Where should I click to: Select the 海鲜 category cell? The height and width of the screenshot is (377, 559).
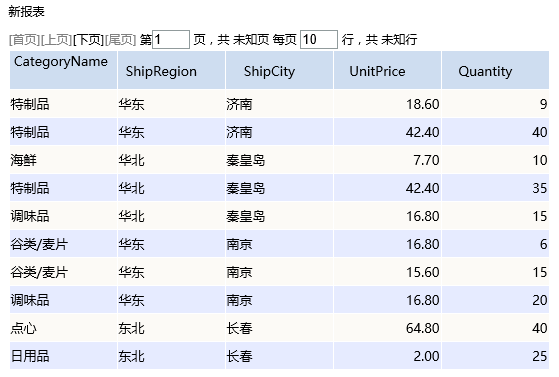[63, 160]
